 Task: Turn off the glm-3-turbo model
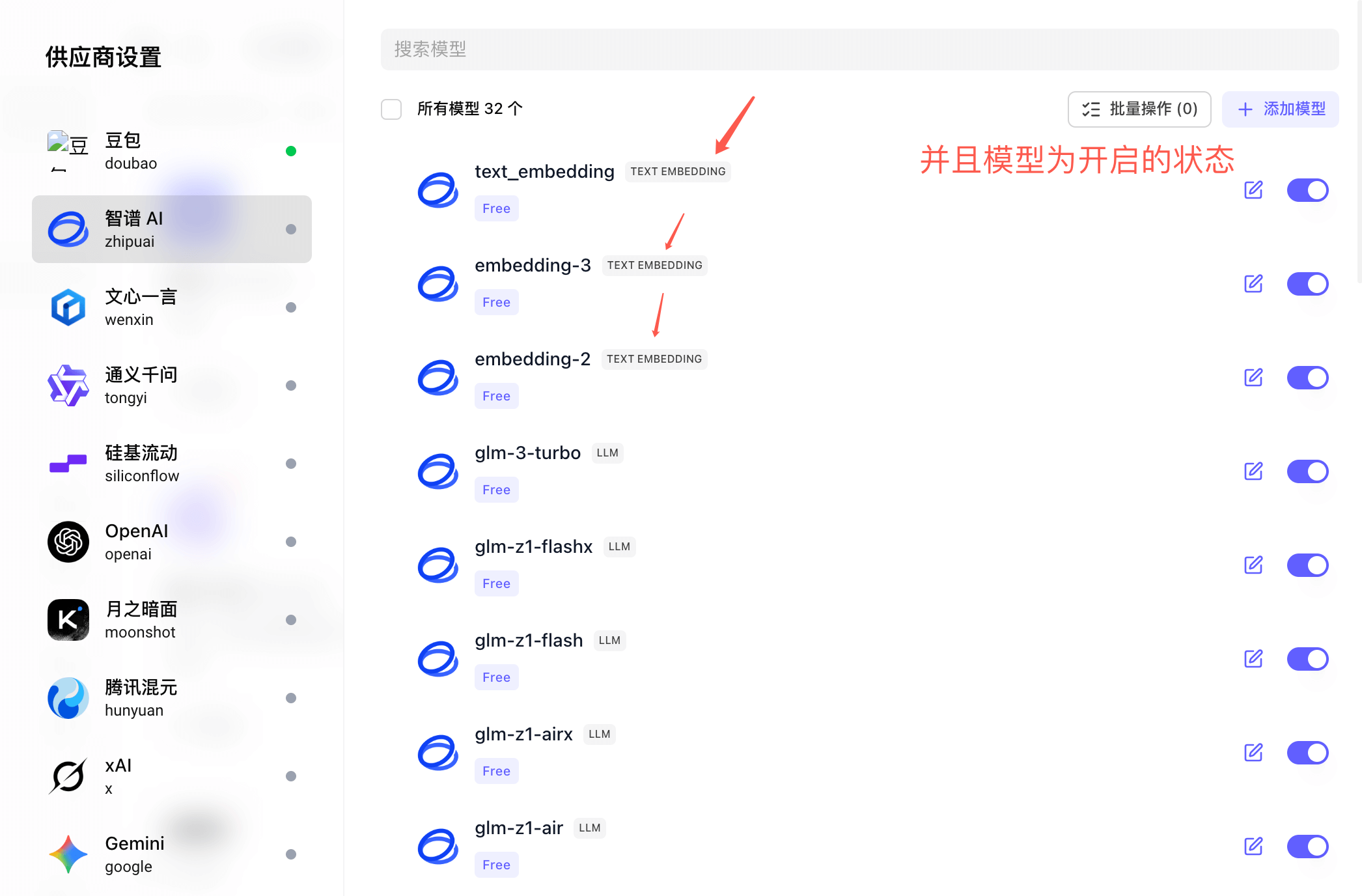pos(1307,471)
